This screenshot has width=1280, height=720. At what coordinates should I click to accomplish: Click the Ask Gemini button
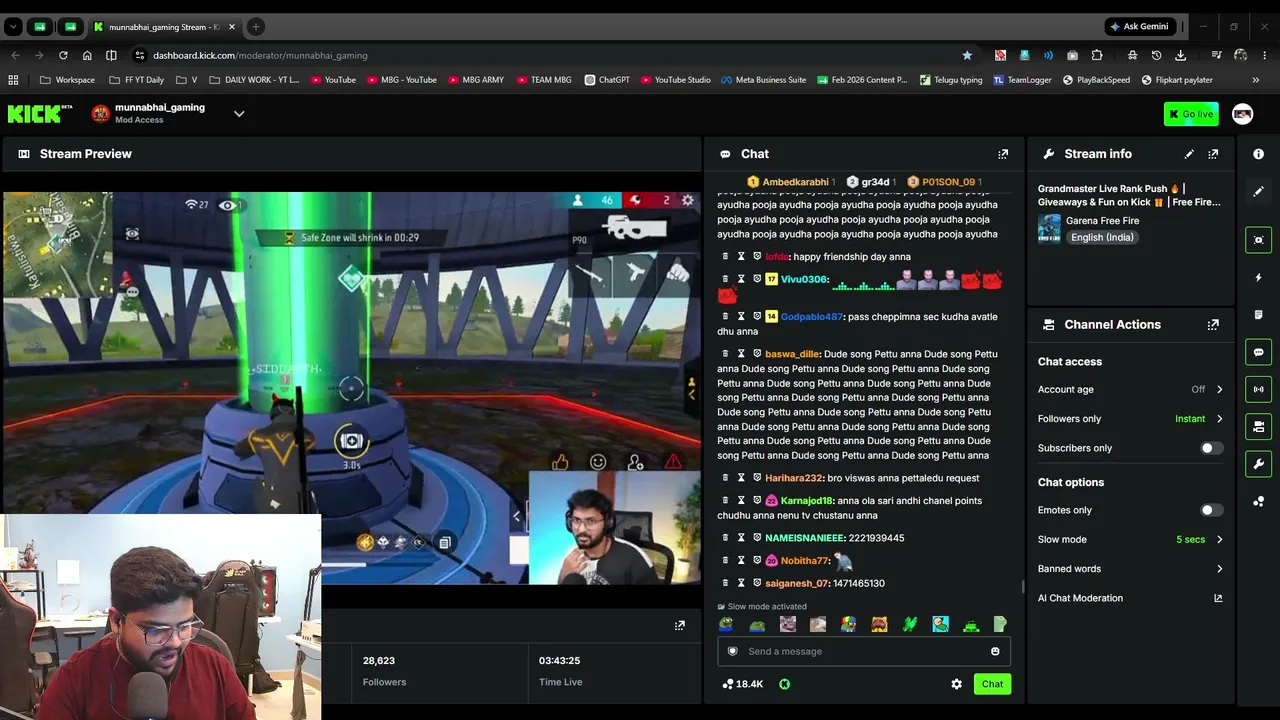point(1138,27)
